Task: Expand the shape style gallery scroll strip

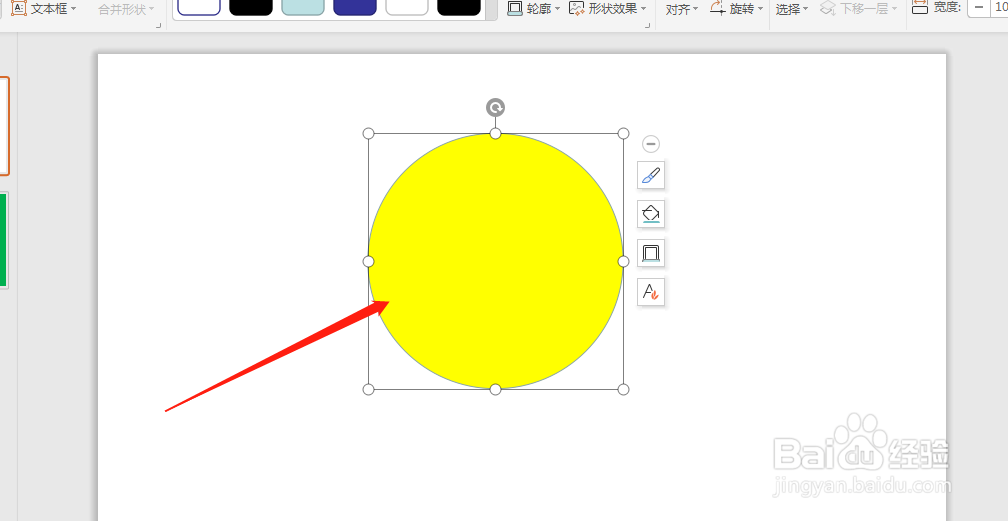Action: tap(491, 10)
